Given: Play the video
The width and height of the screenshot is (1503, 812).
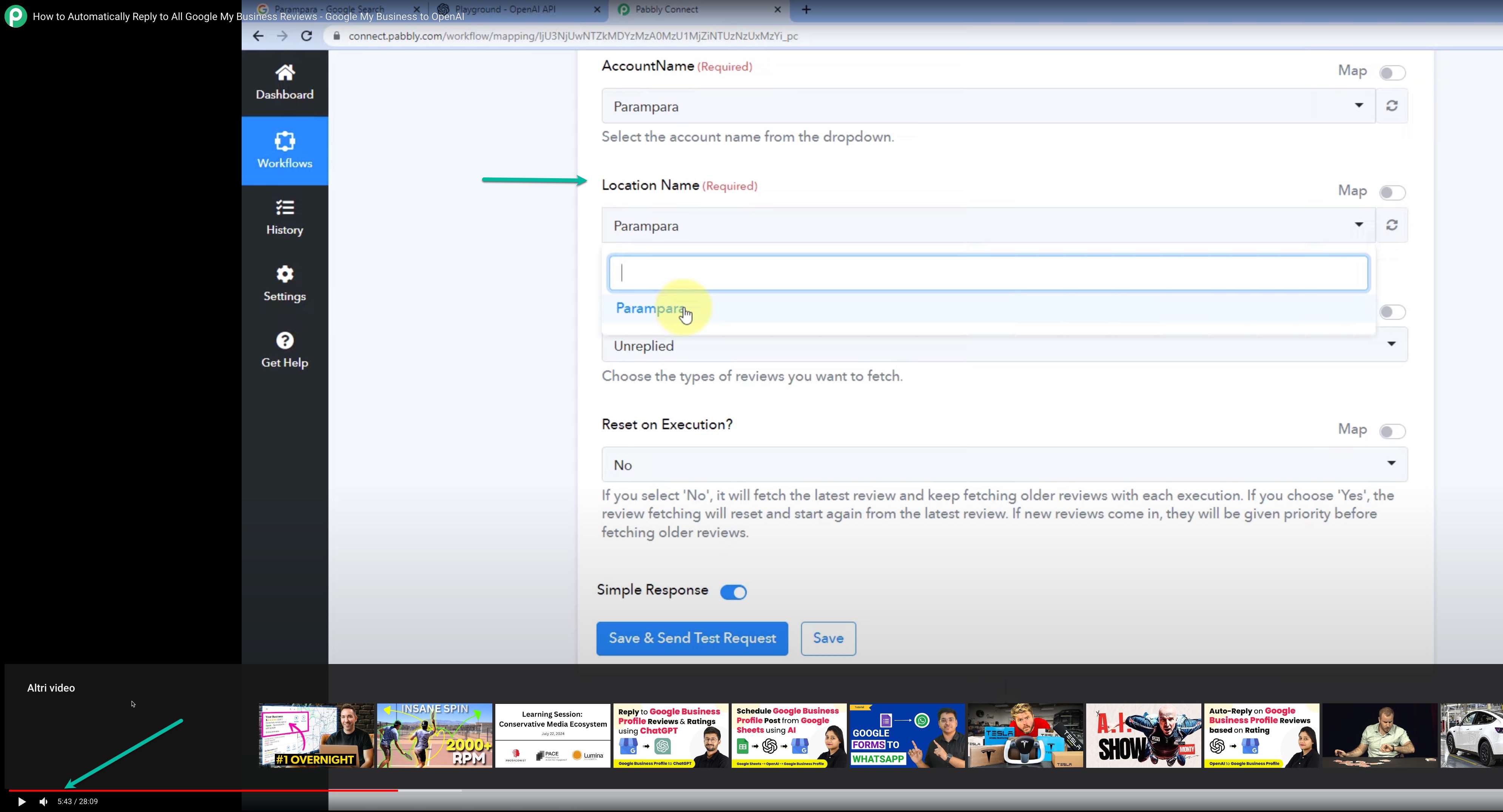Looking at the screenshot, I should (22, 801).
